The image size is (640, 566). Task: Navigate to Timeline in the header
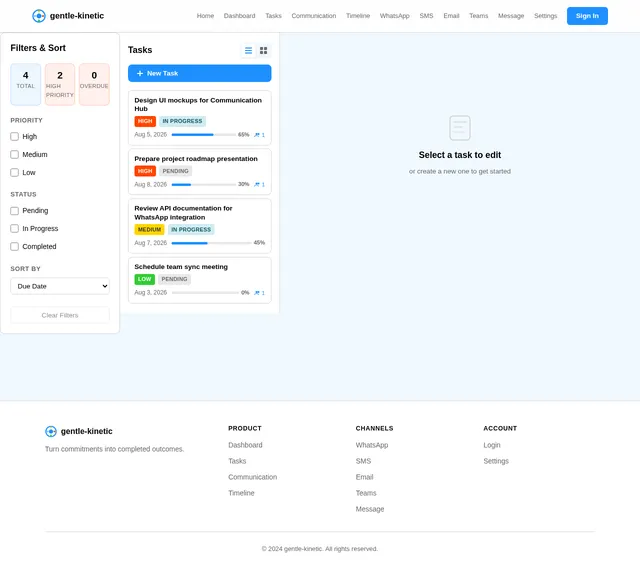pos(358,16)
